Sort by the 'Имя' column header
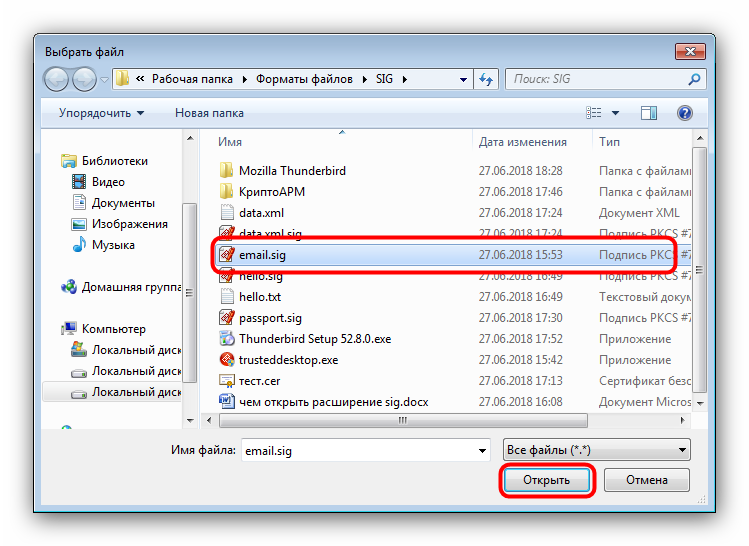This screenshot has width=749, height=546. [x=230, y=142]
